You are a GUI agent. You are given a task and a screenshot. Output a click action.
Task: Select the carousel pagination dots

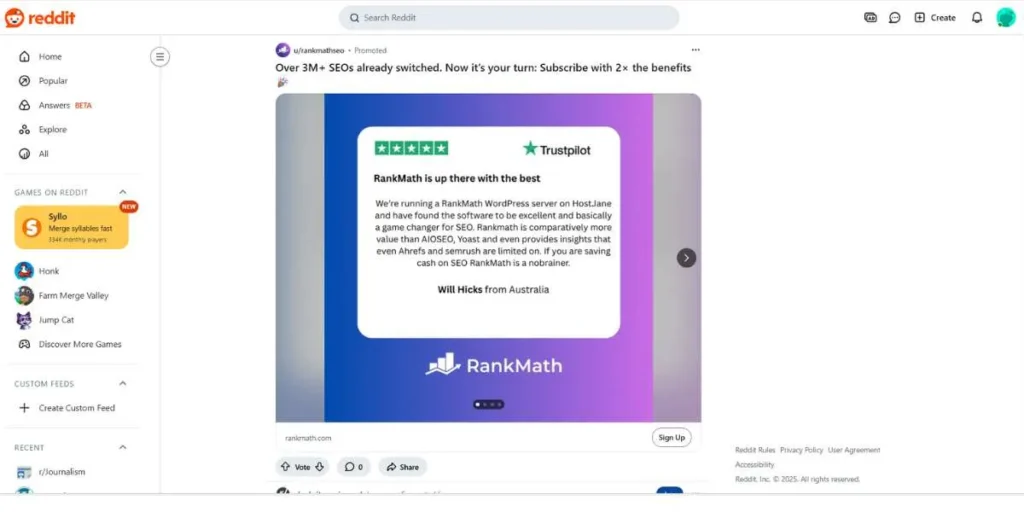488,405
